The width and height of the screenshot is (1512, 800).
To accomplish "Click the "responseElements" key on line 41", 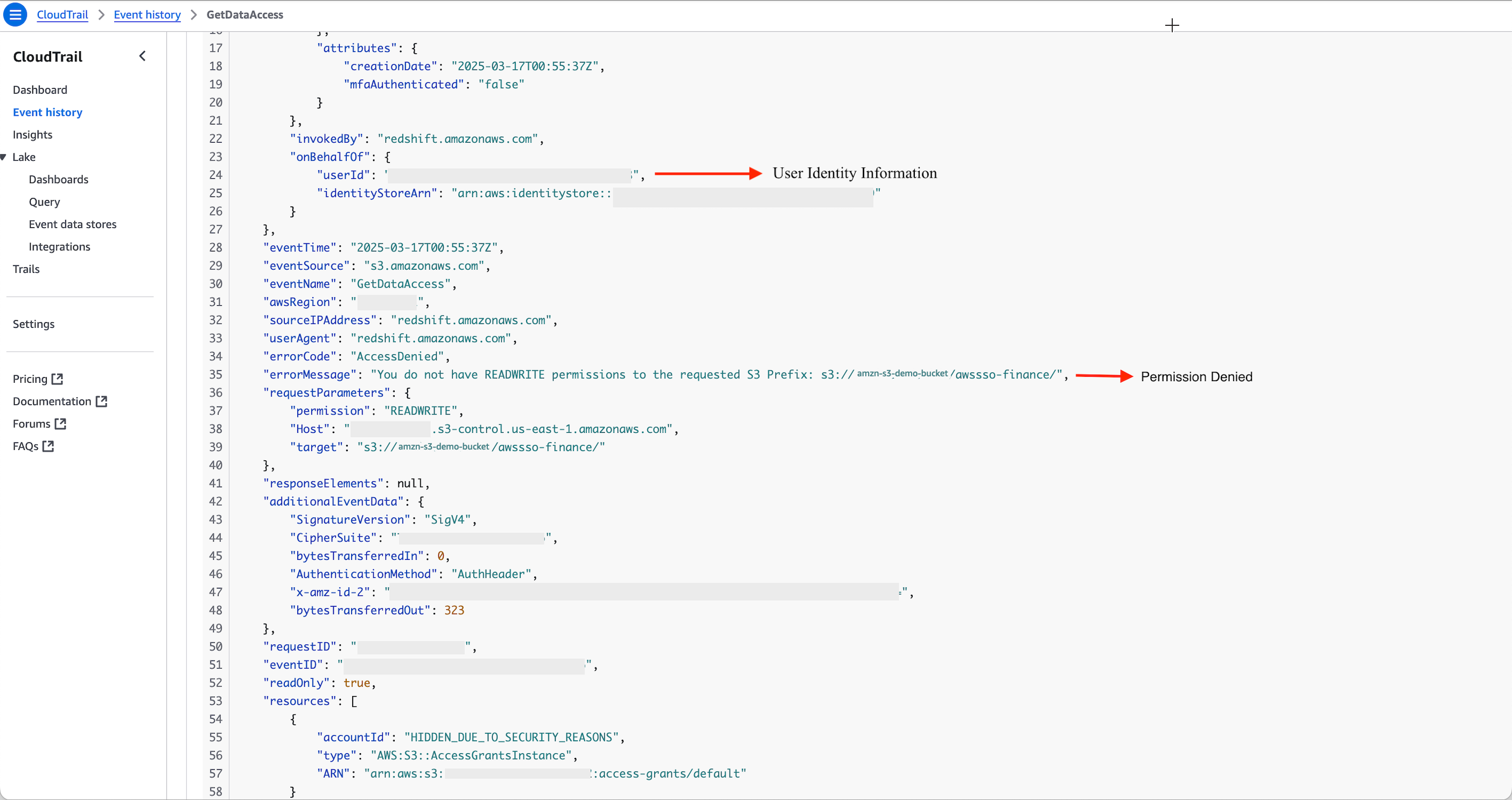I will click(323, 483).
